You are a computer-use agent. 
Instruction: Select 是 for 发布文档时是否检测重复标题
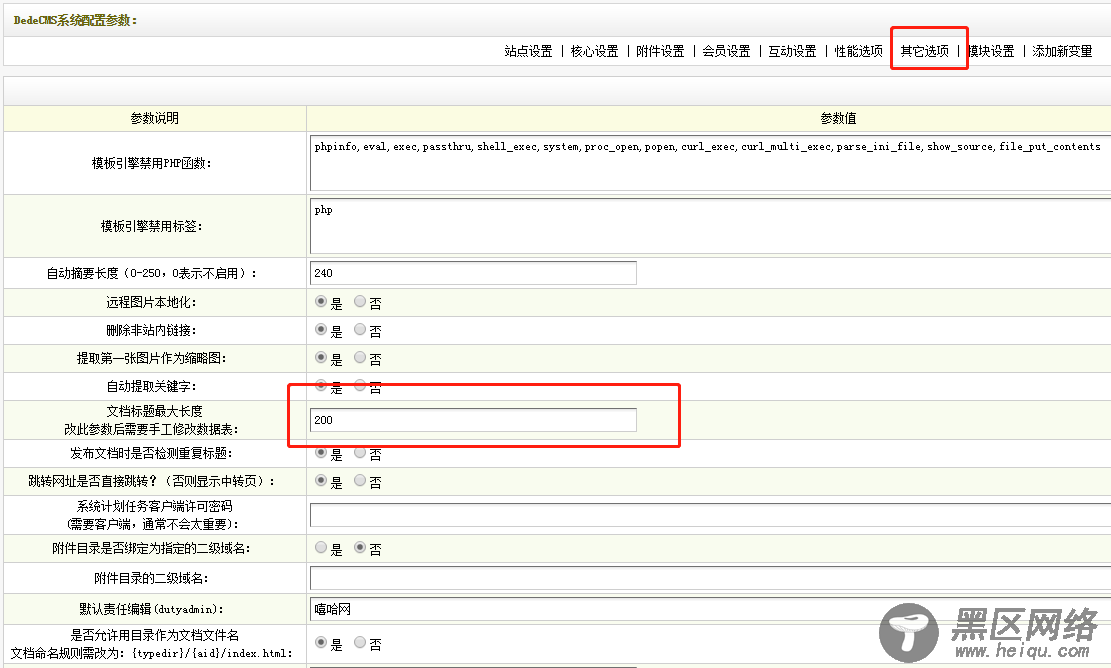click(321, 453)
